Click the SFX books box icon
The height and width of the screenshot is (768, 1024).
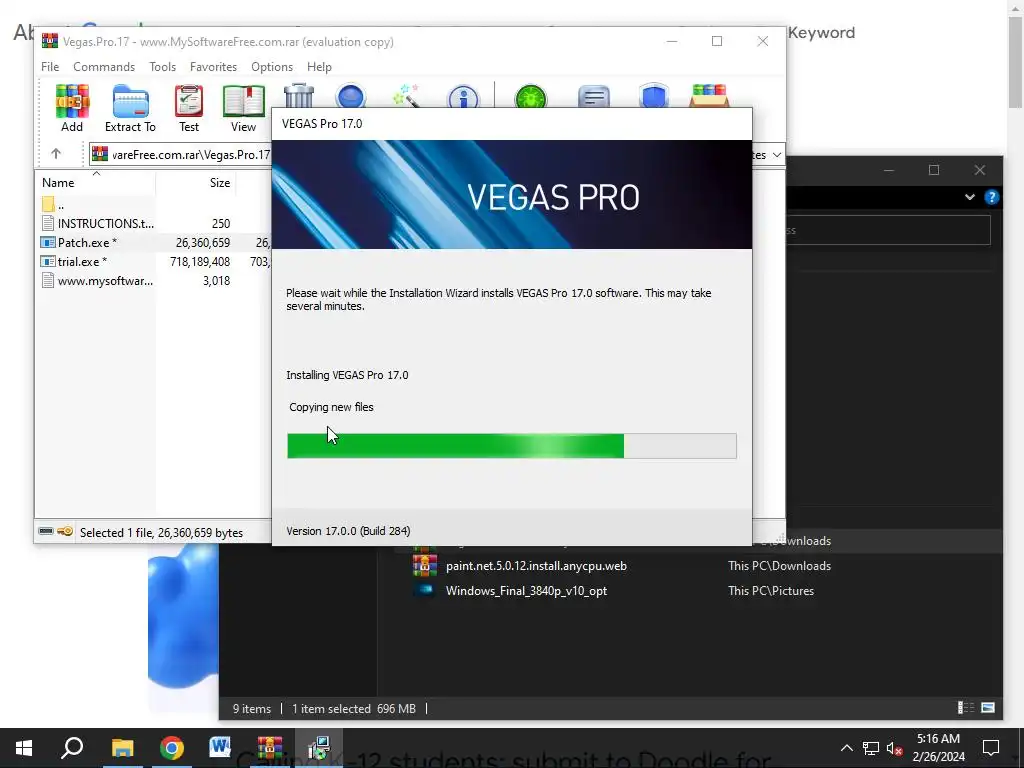709,96
